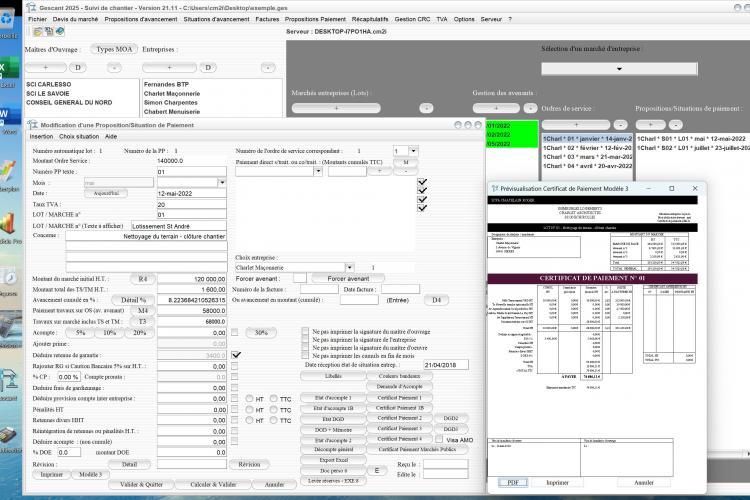Click the blue globe toolbar icon
This screenshot has height=500, width=750.
[60, 32]
